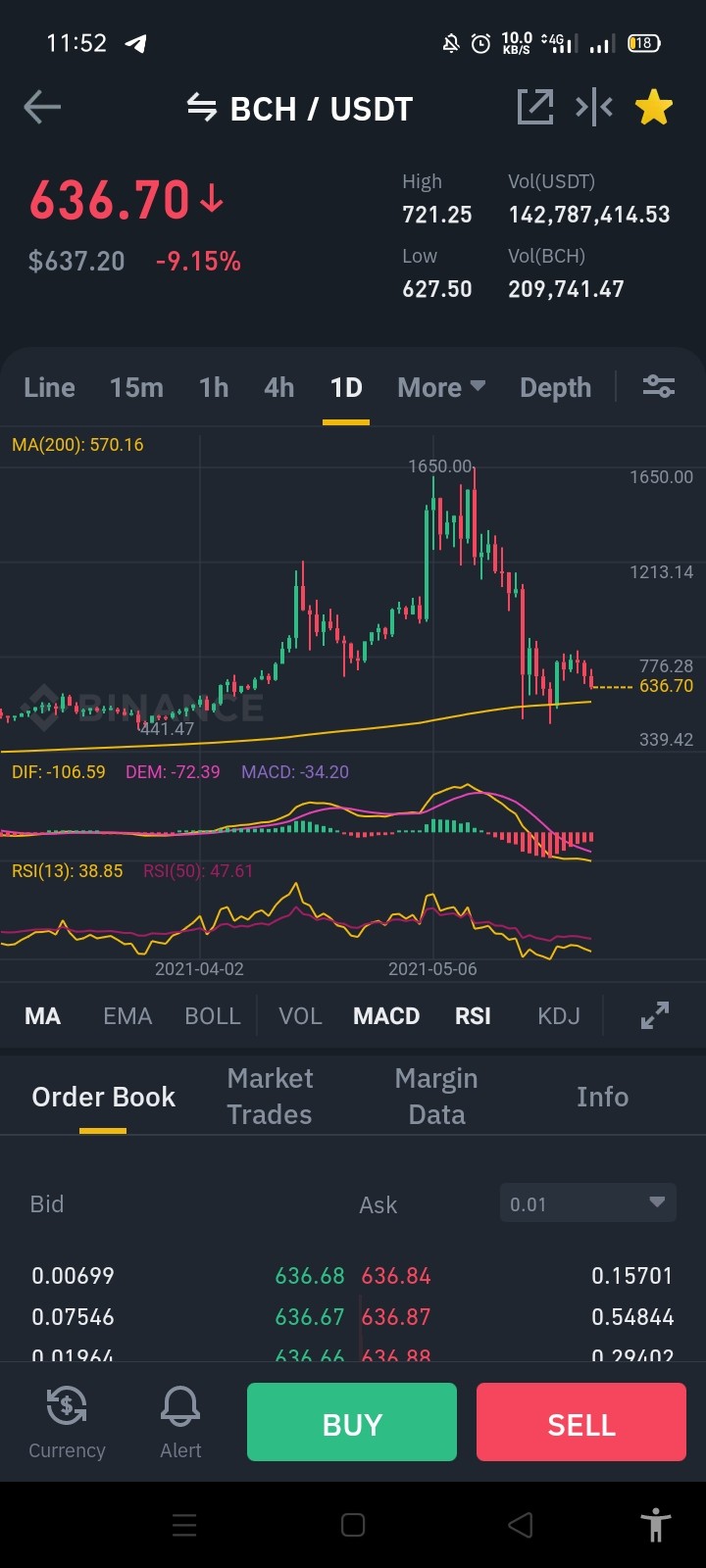Screen dimensions: 706x1568
Task: Switch to the 4h timeframe
Action: (278, 387)
